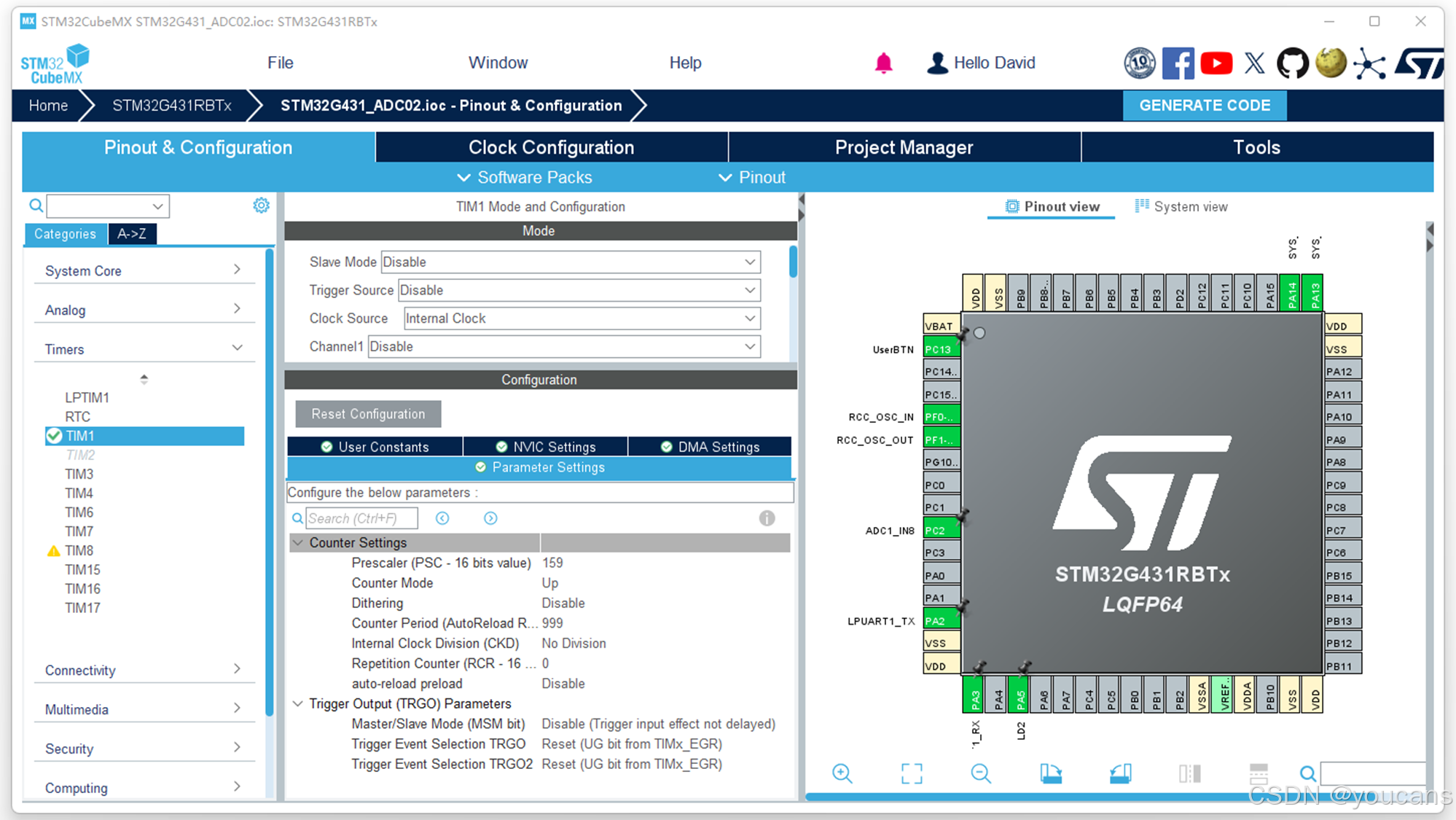Switch to the Tools tab
The image size is (1456, 820).
pos(1256,147)
